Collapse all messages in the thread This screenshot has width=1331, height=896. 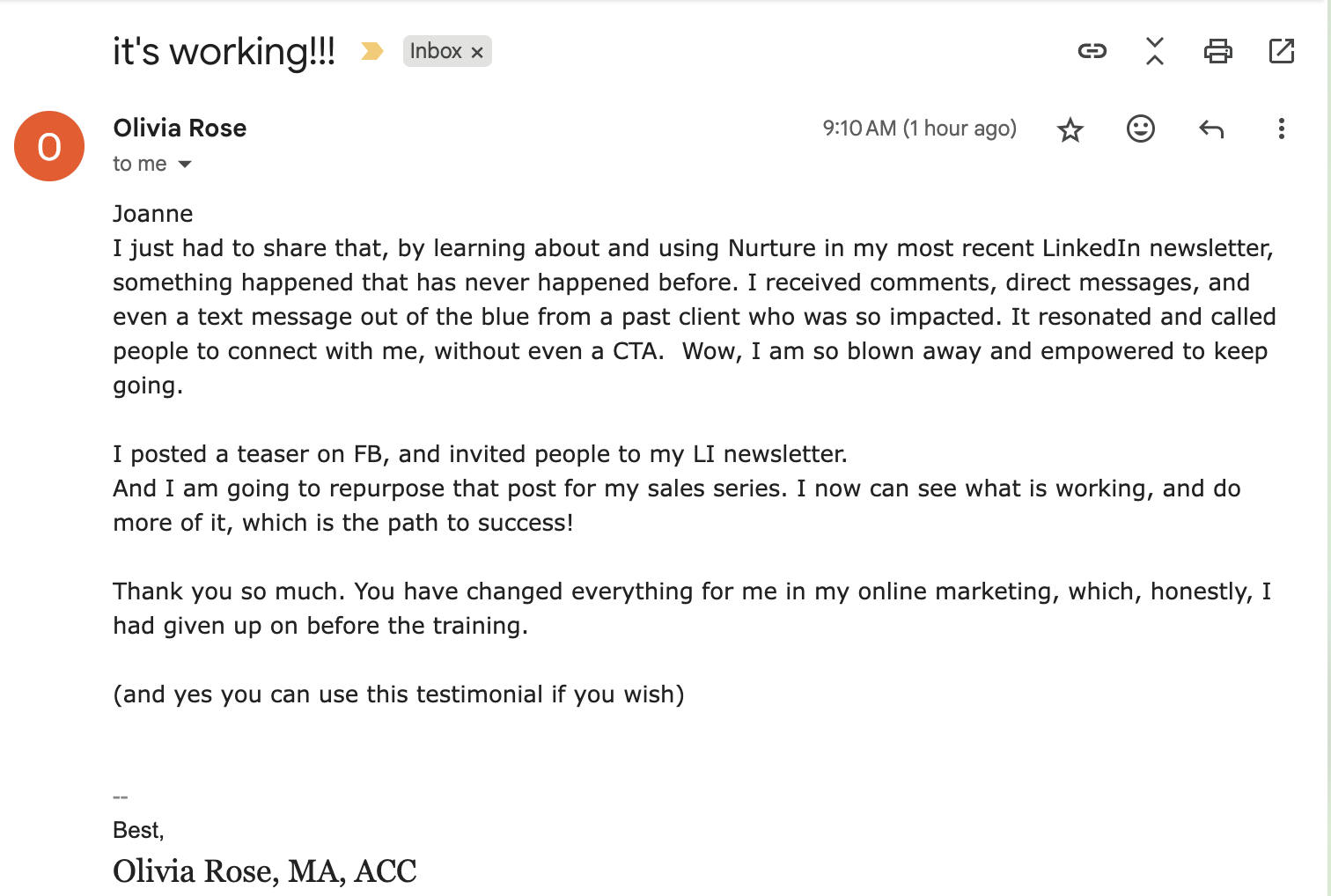click(1155, 51)
